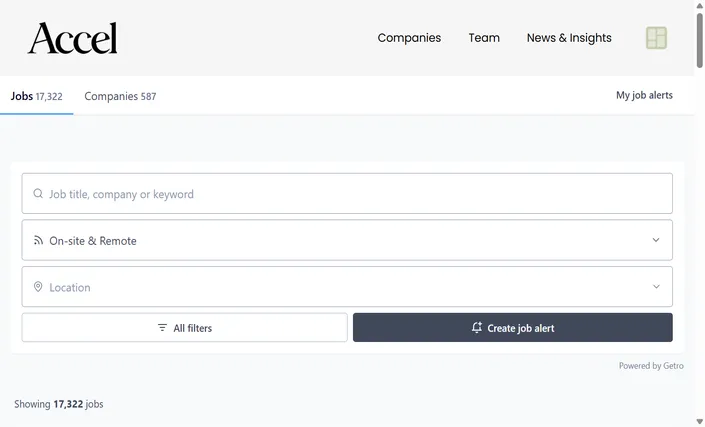Screen dimensions: 705x427
Task: Click the remote signal icon
Action: click(x=38, y=240)
